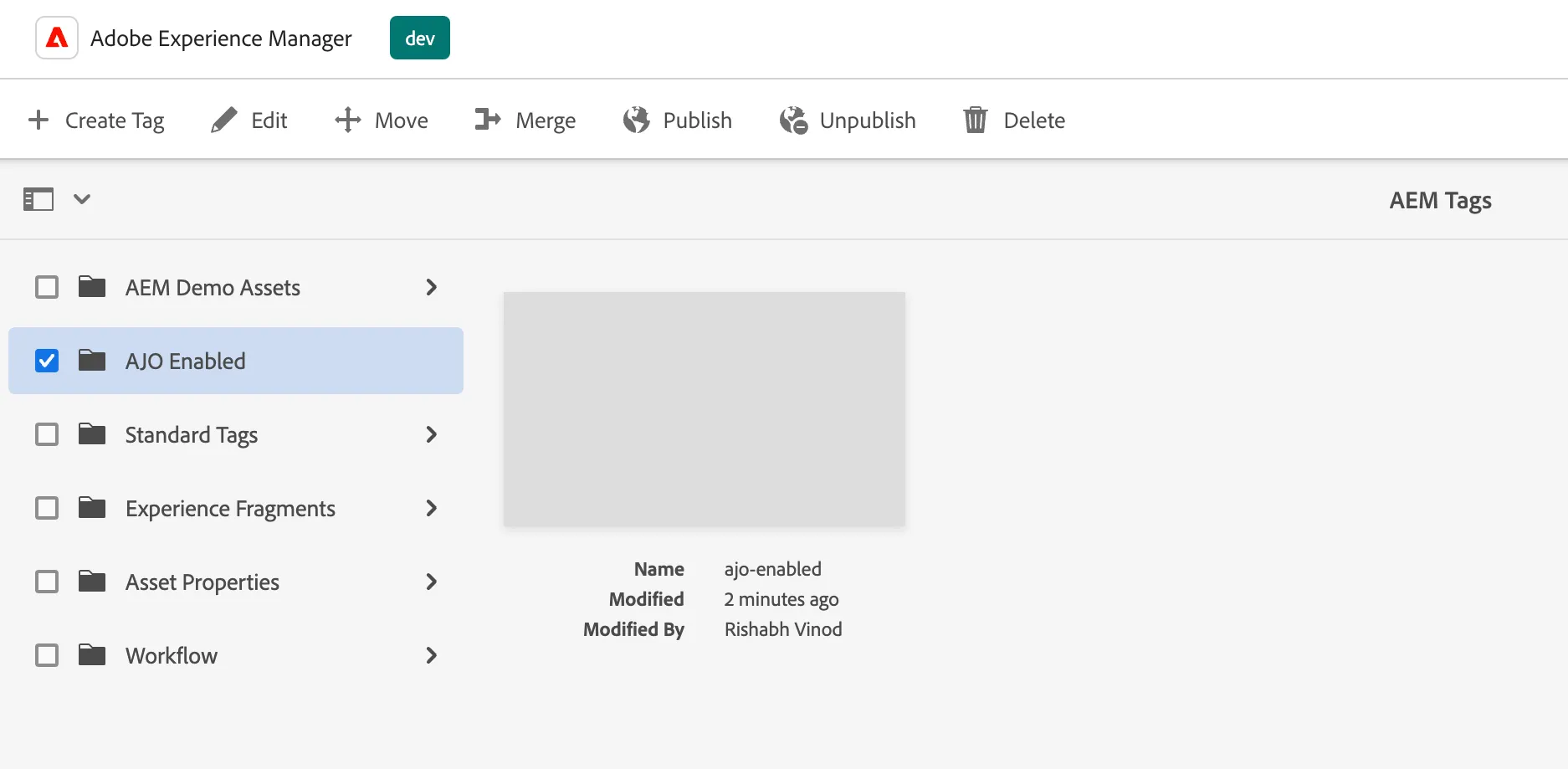This screenshot has height=769, width=1568.
Task: Click the Merge icon
Action: click(x=488, y=120)
